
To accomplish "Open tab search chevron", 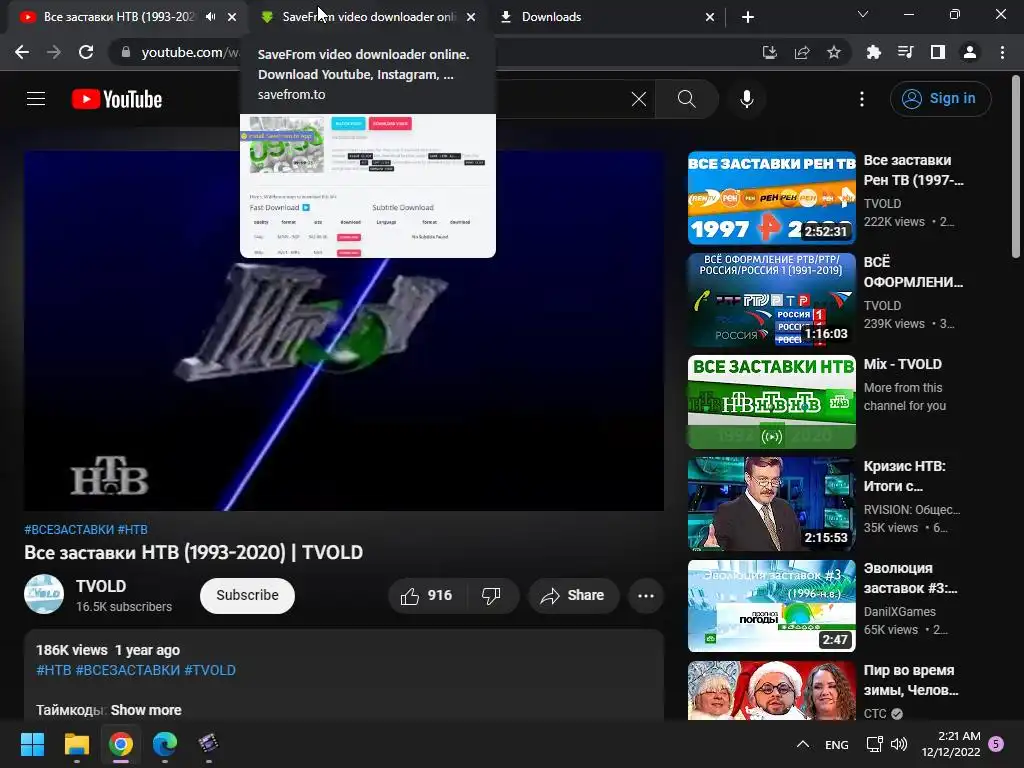I will (x=863, y=14).
